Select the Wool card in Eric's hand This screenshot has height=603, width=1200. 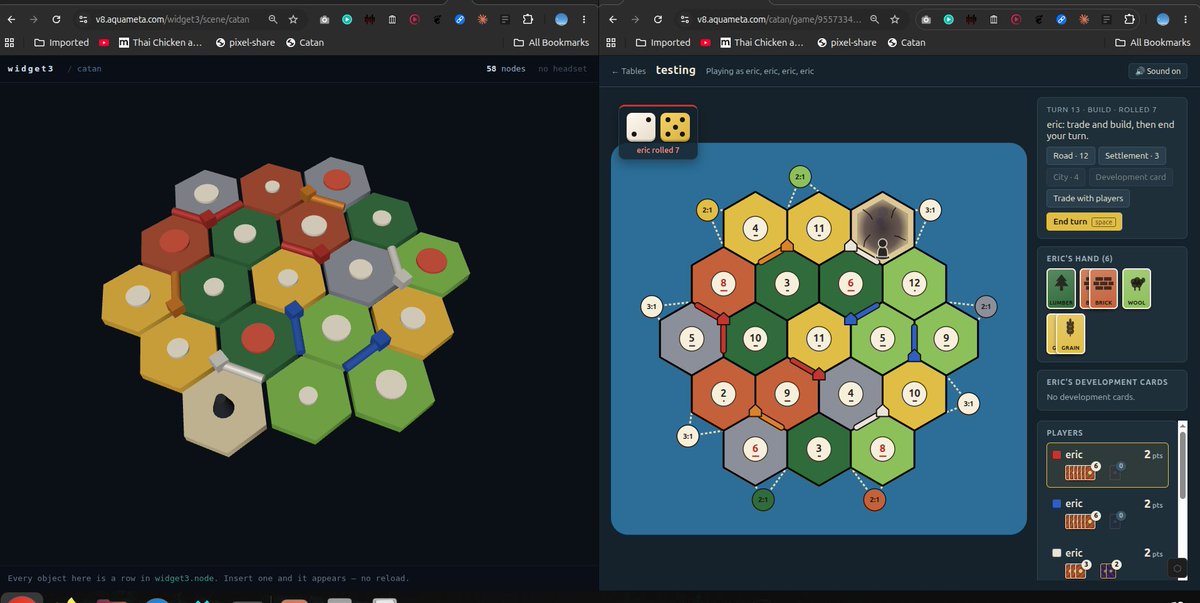[x=1136, y=288]
